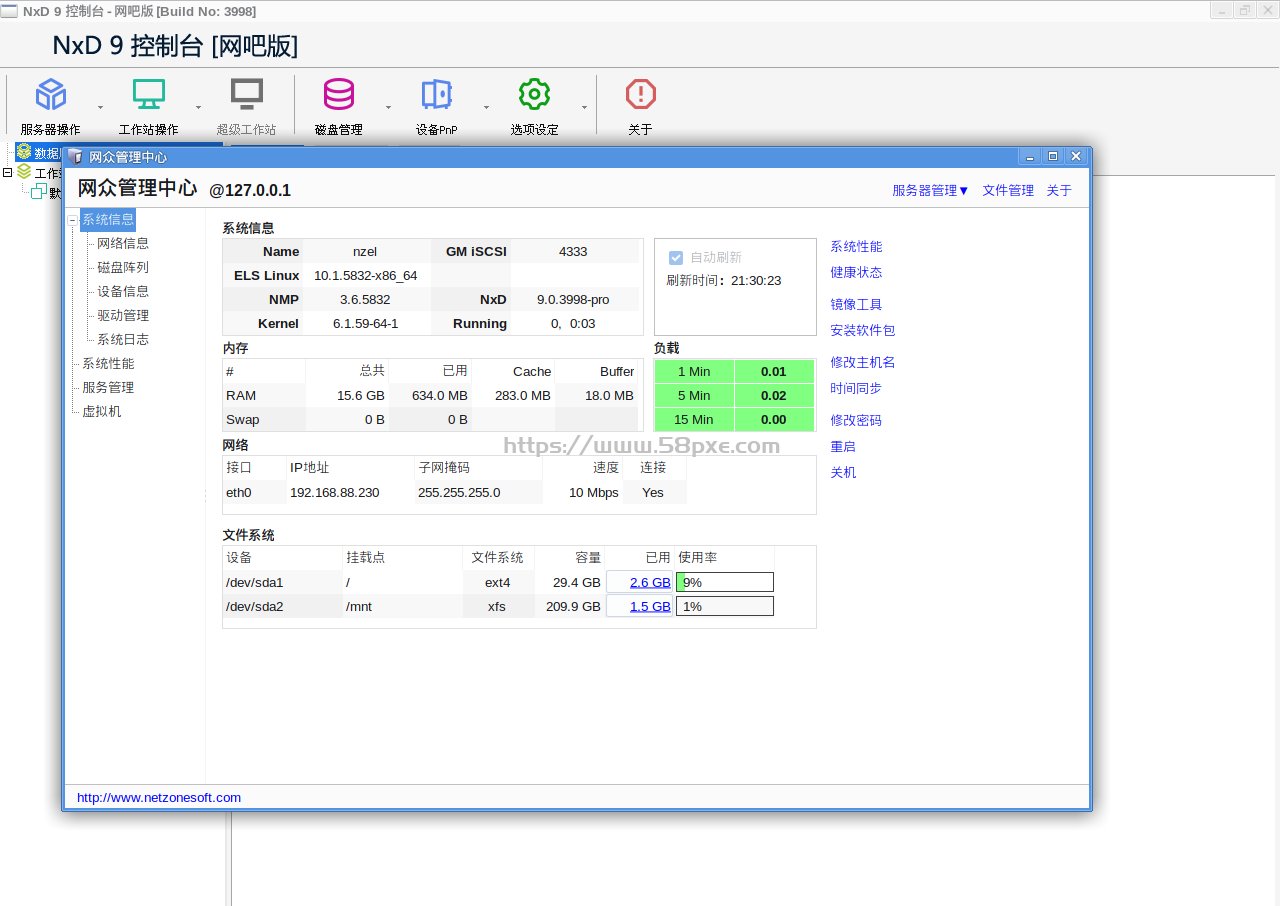Open the 修改密码 link

coord(856,420)
